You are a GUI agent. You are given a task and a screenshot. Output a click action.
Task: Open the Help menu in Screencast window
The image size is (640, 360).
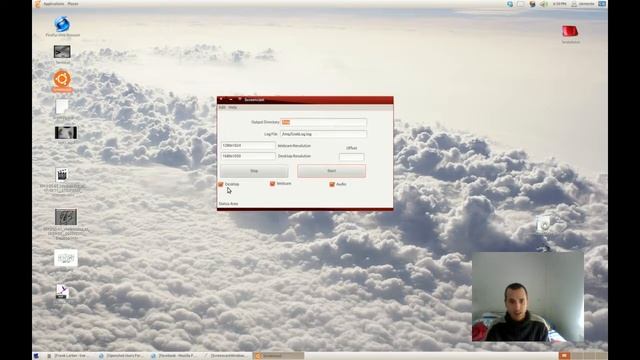(233, 107)
